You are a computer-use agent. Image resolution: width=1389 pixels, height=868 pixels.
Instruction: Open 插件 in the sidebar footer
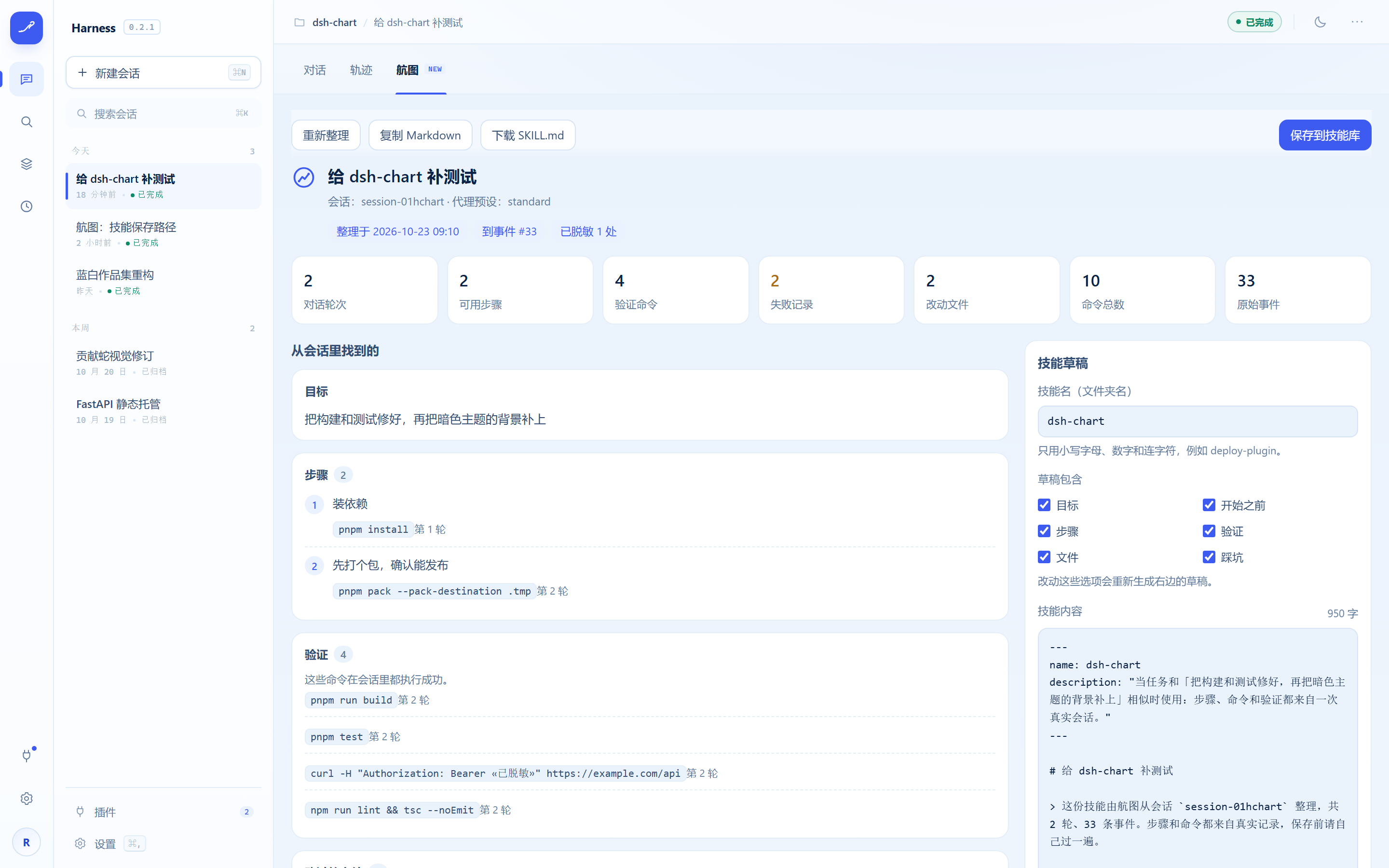[163, 812]
